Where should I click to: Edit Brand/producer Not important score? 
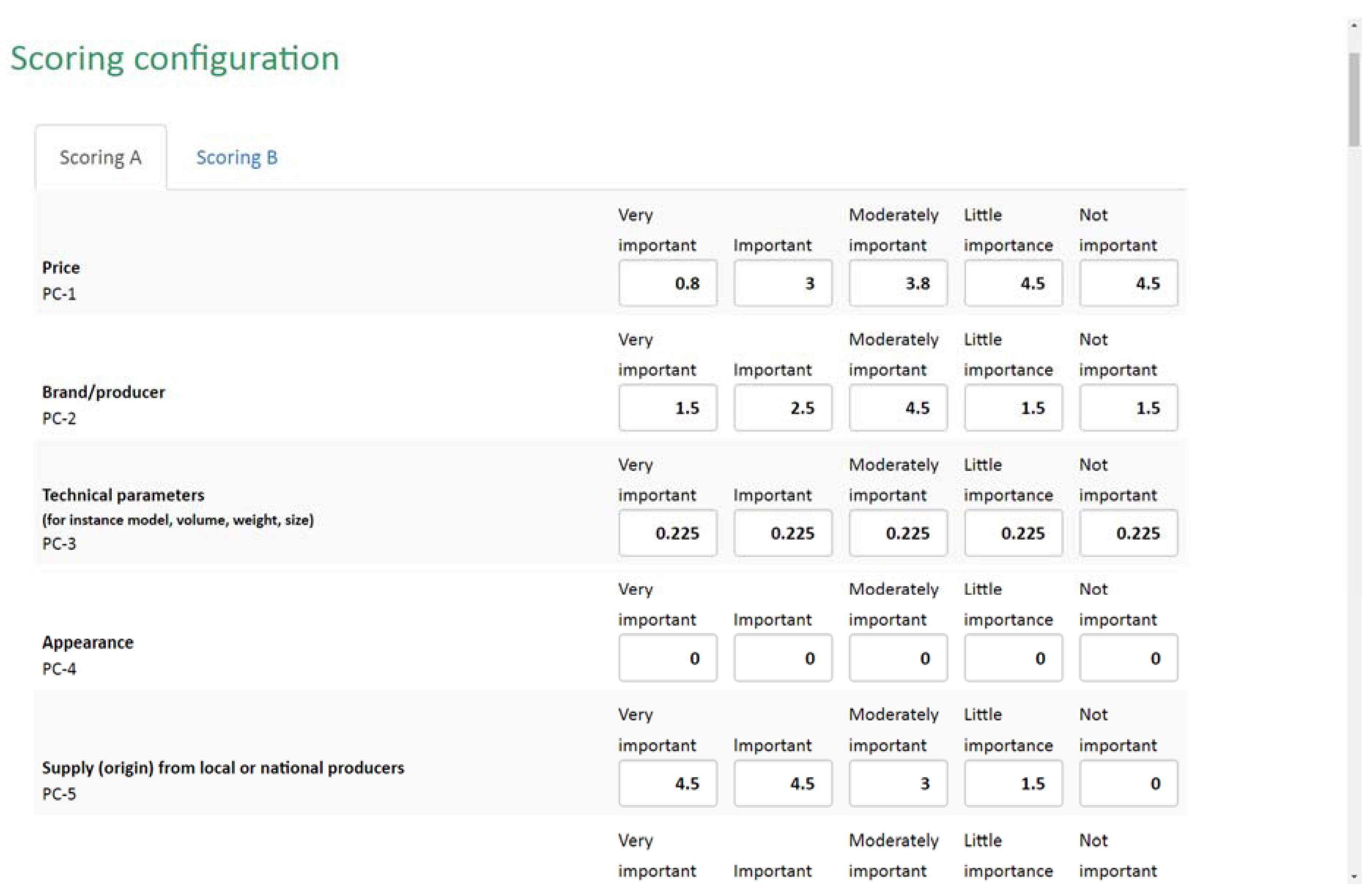pos(1129,408)
